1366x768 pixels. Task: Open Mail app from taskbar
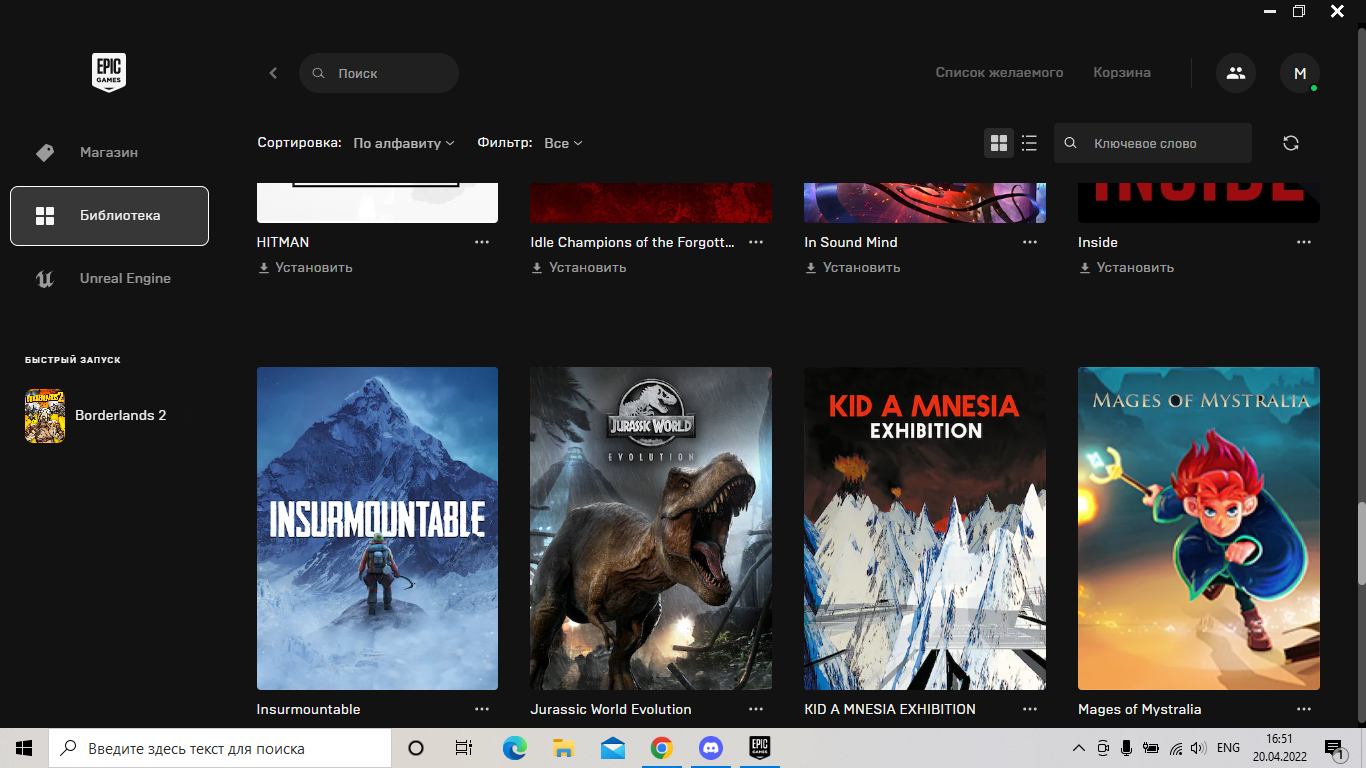point(612,748)
